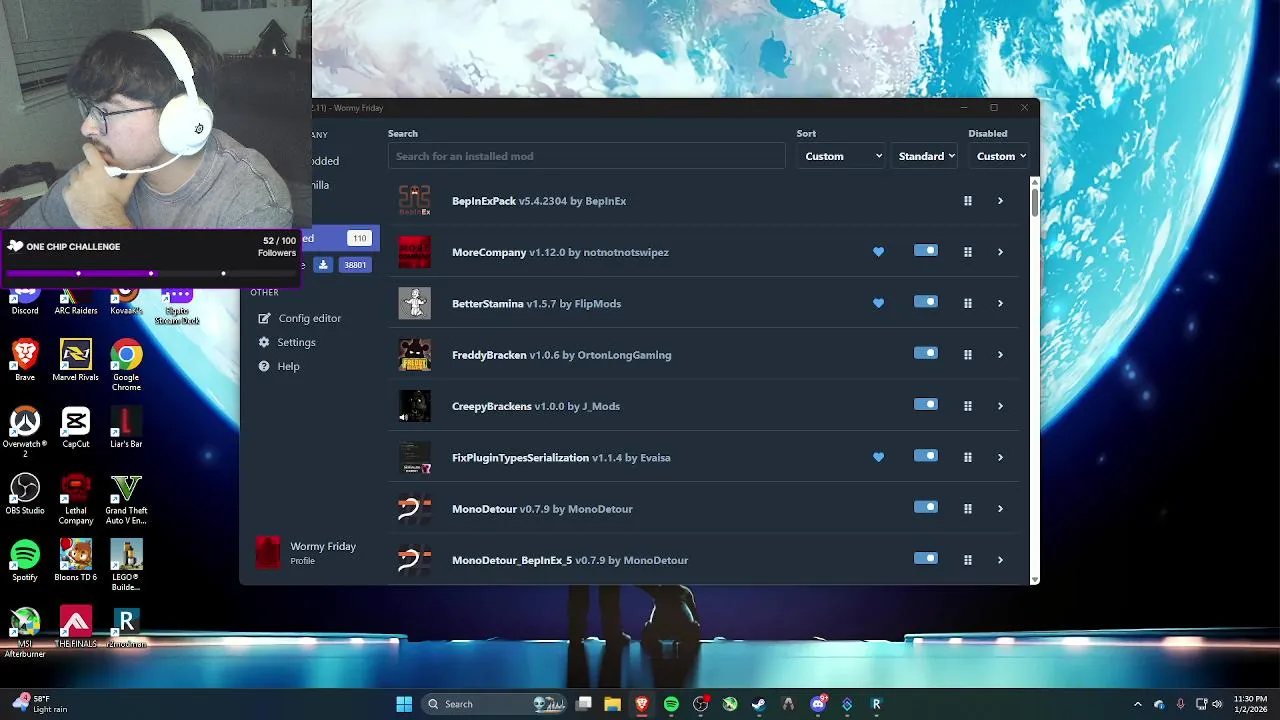Viewport: 1280px width, 720px height.
Task: Open Marvel Rivals desktop icon
Action: coord(76,361)
